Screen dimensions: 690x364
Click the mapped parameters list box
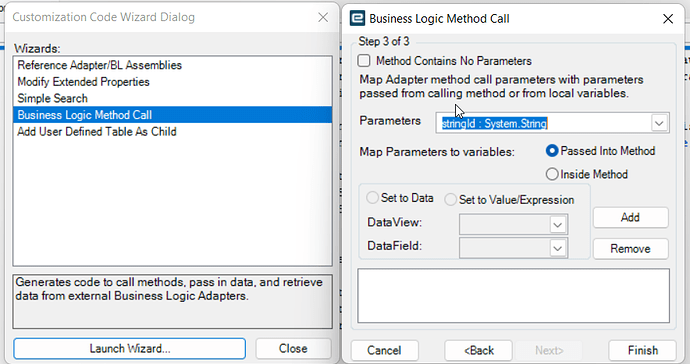514,296
